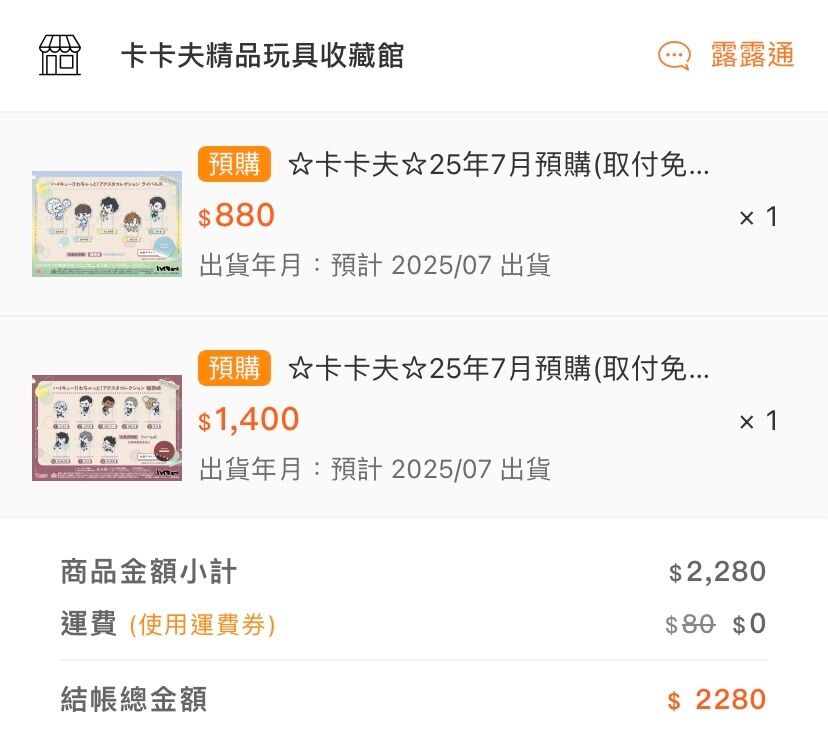Viewport: 828px width, 738px height.
Task: Select the $1,400 price text
Action: pyautogui.click(x=249, y=420)
